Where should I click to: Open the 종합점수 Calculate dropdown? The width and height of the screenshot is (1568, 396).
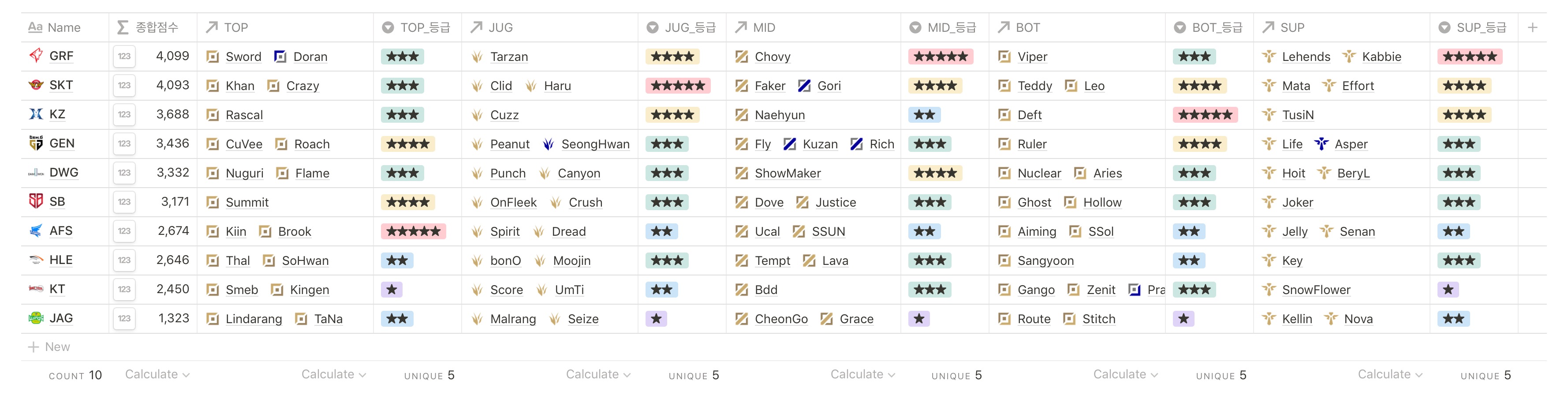point(157,375)
